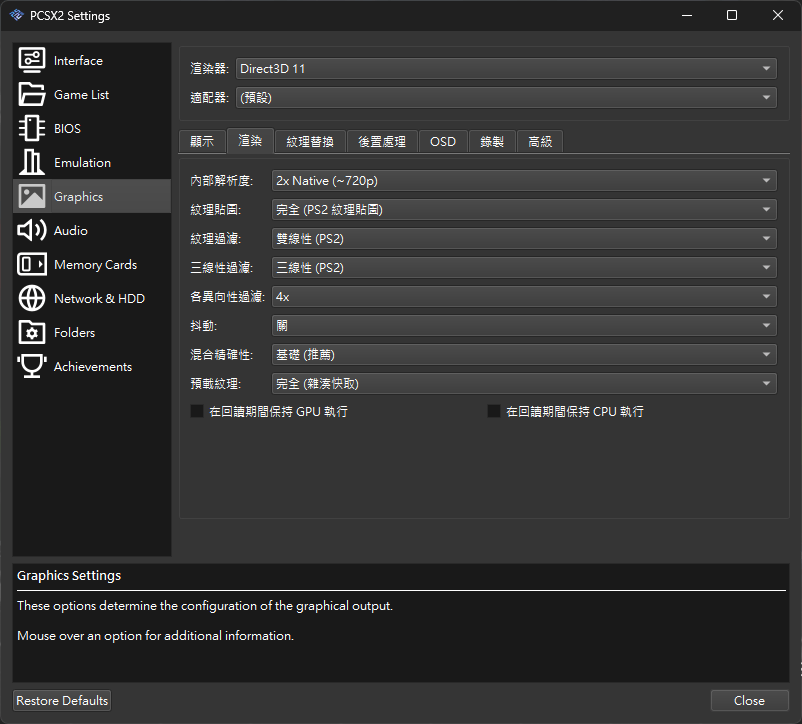Open the 紋理替換 tab
The image size is (802, 724).
pyautogui.click(x=310, y=142)
